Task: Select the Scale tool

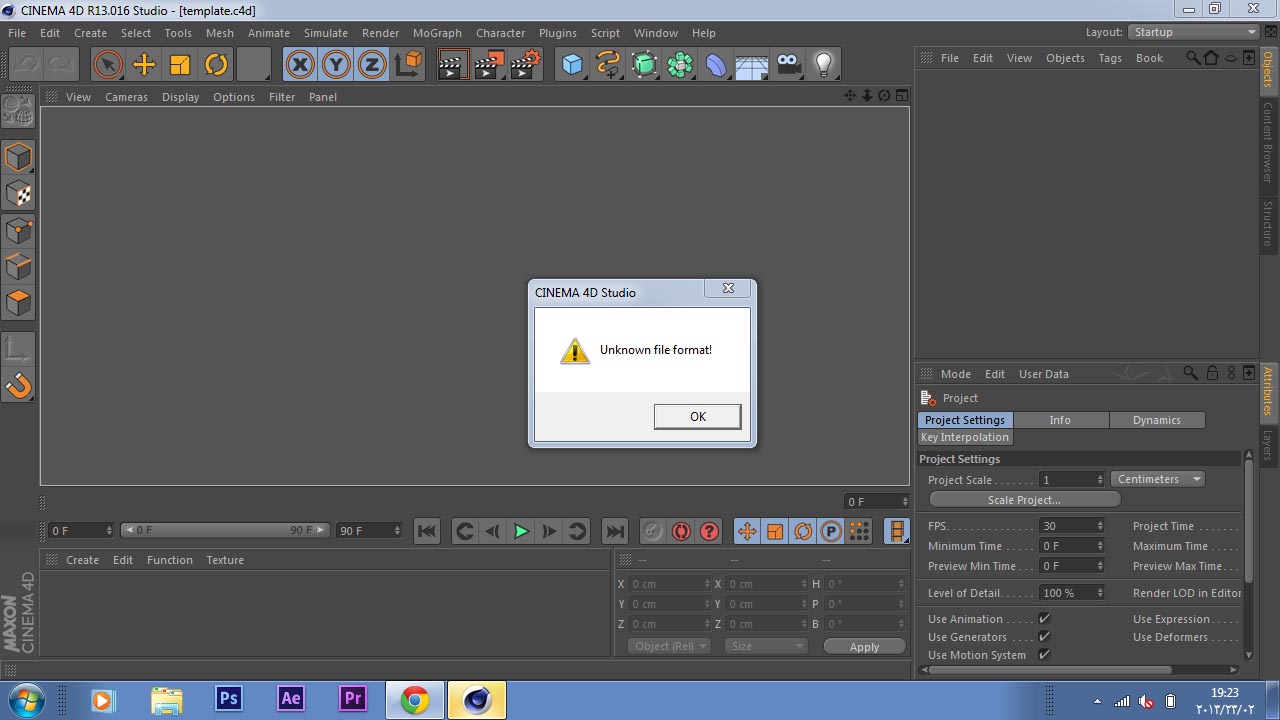Action: [x=180, y=65]
